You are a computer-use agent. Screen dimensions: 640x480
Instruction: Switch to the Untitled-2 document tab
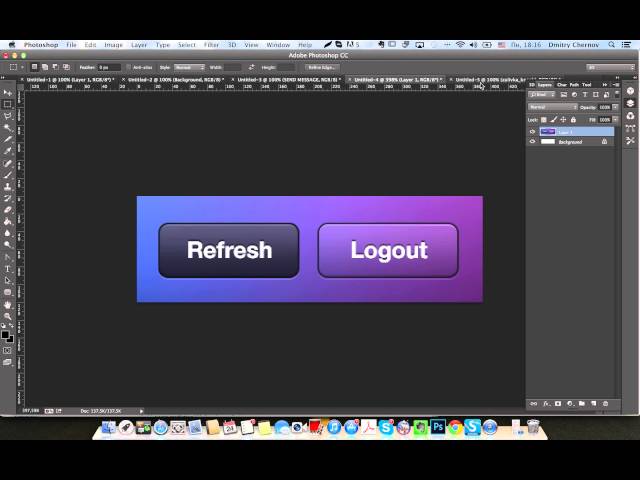pyautogui.click(x=176, y=80)
